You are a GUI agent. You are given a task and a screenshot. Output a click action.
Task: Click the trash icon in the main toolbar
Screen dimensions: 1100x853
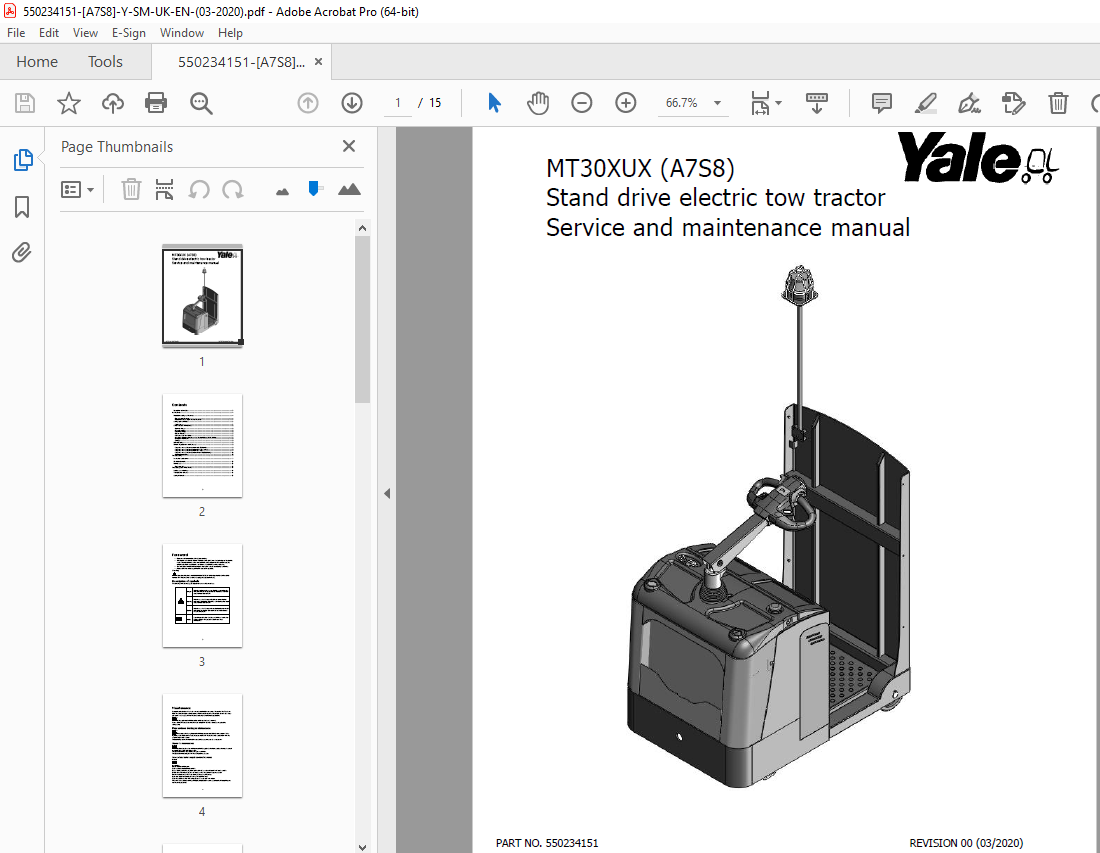[x=1058, y=103]
